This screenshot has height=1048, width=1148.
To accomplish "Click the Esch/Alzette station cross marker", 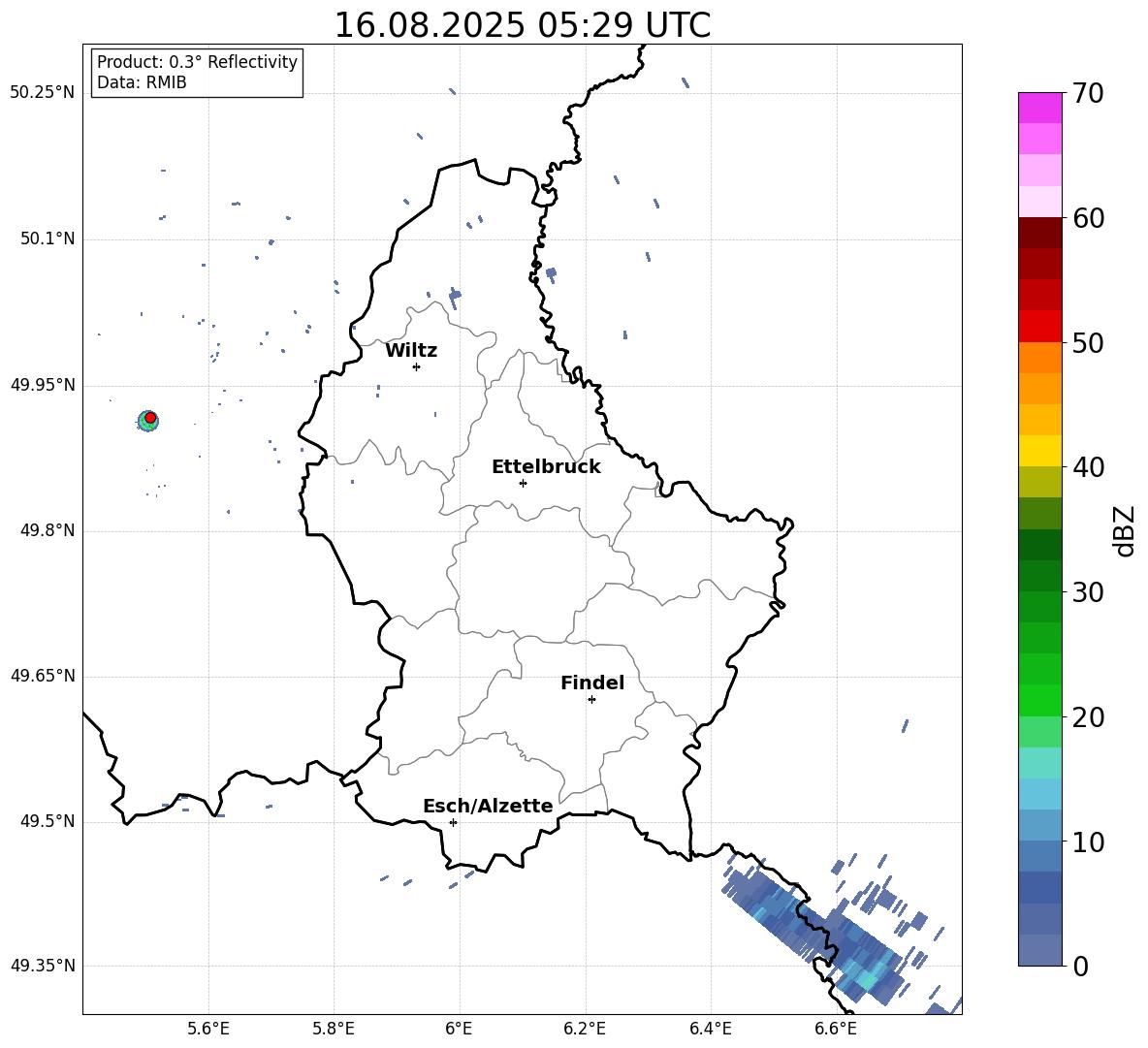I will [x=453, y=822].
